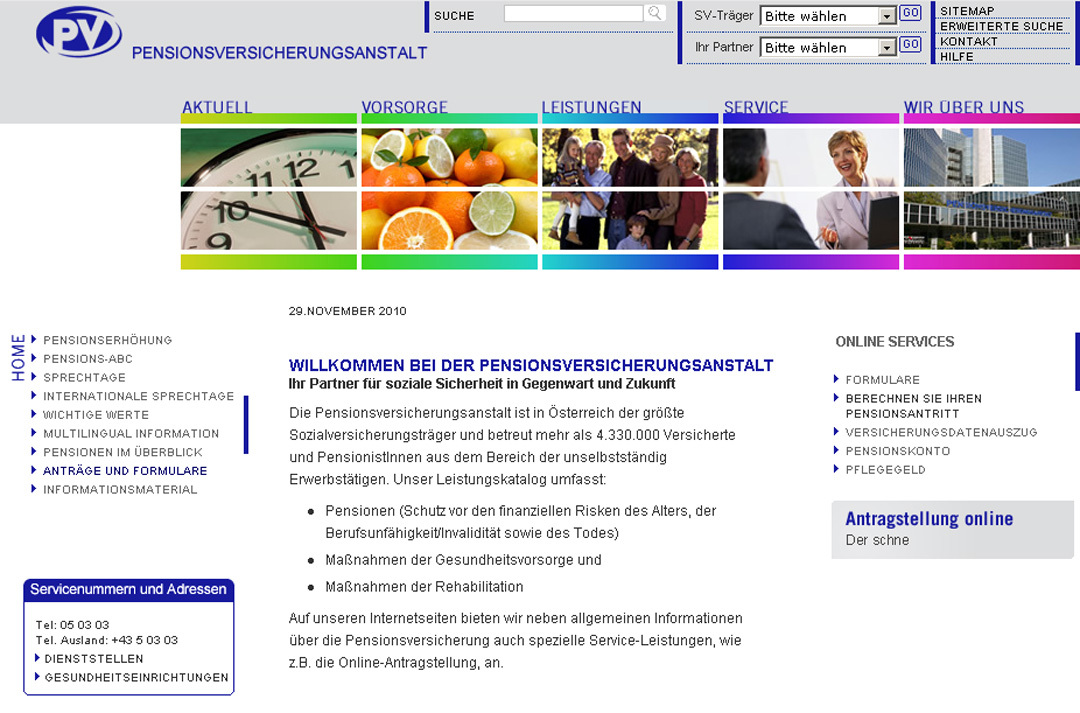Open Pensionskonto online service

tap(897, 451)
